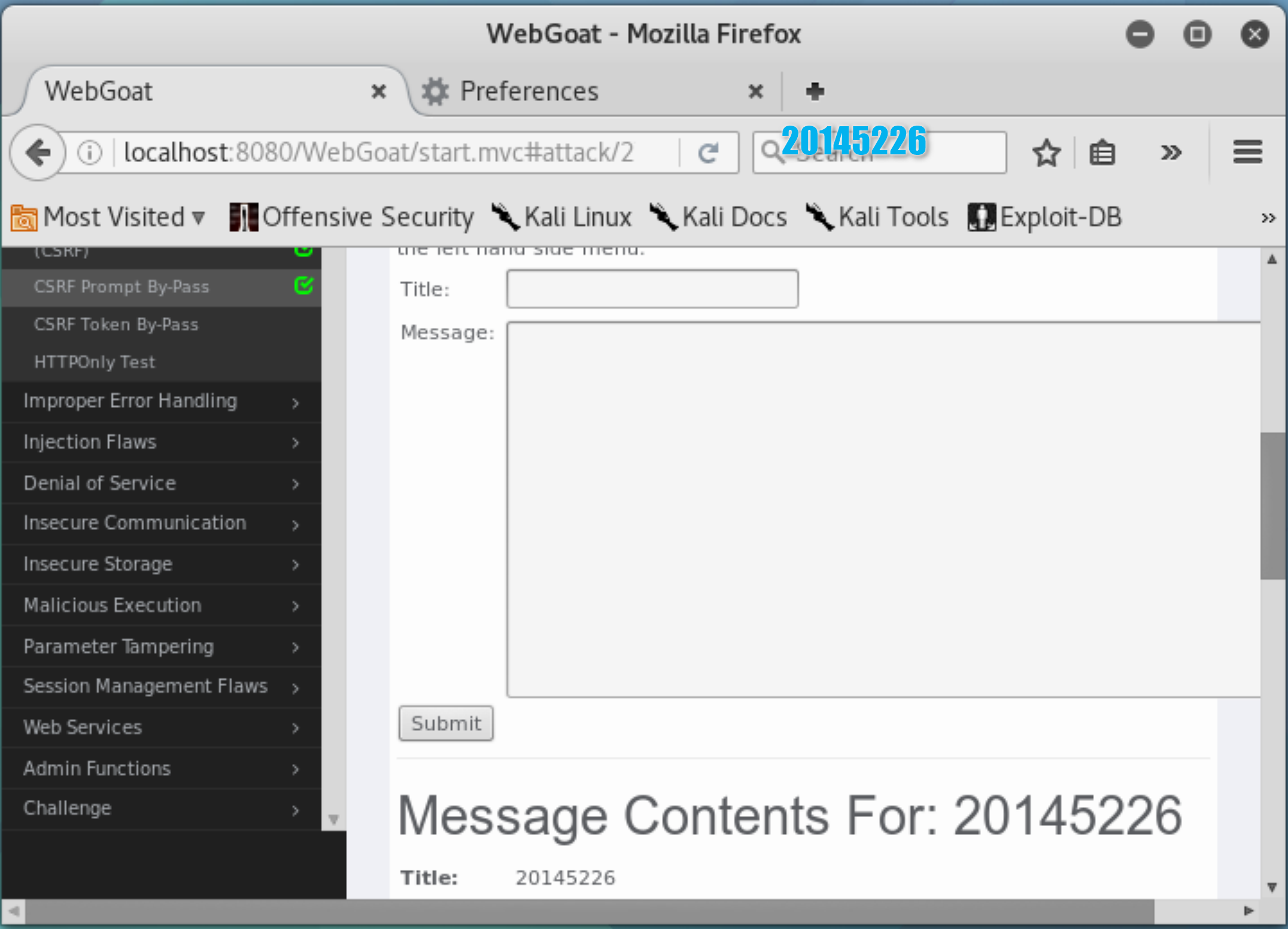Image resolution: width=1288 pixels, height=929 pixels.
Task: Click the Most Visited folder icon
Action: (x=24, y=218)
